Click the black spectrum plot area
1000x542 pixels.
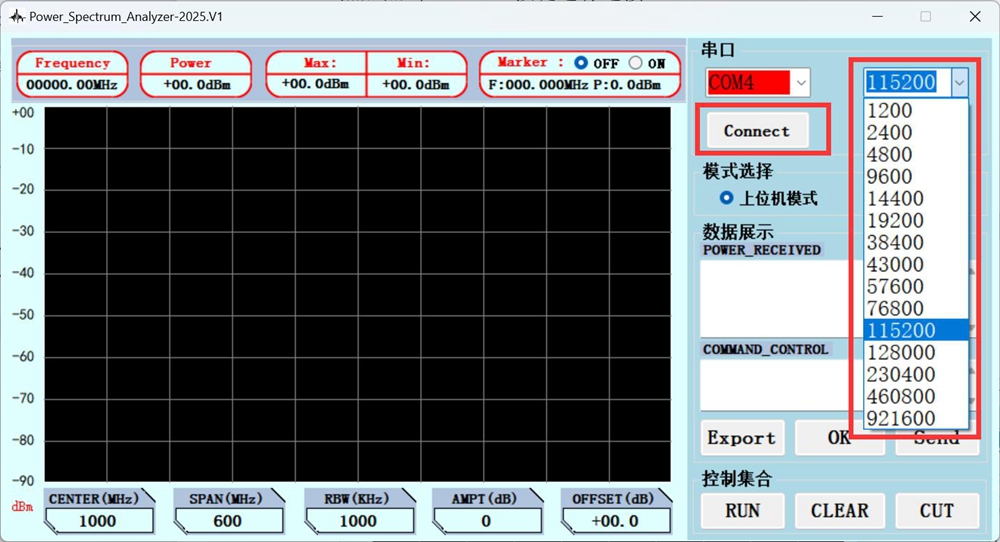point(357,294)
